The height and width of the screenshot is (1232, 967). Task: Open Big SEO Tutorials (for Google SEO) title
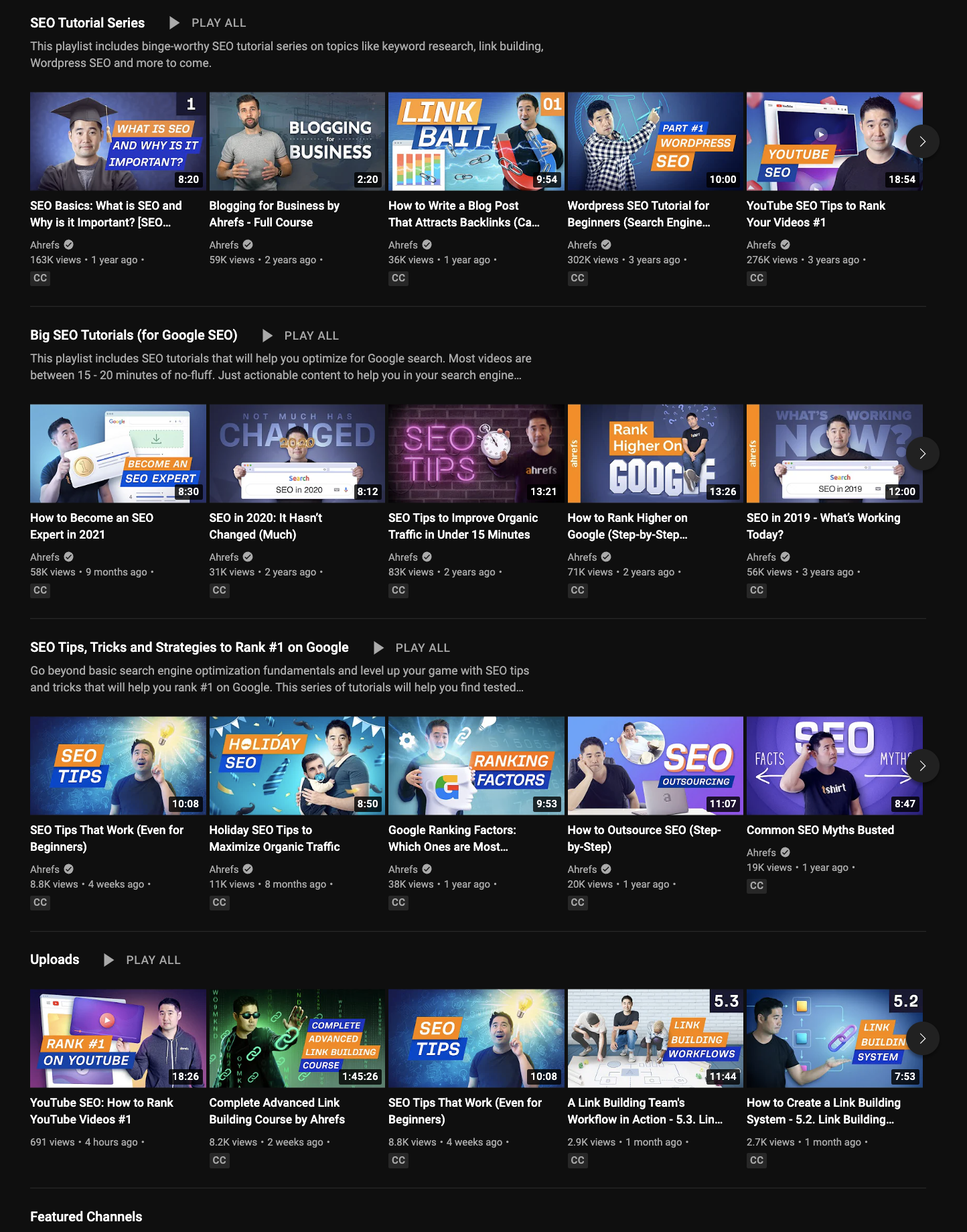(134, 335)
